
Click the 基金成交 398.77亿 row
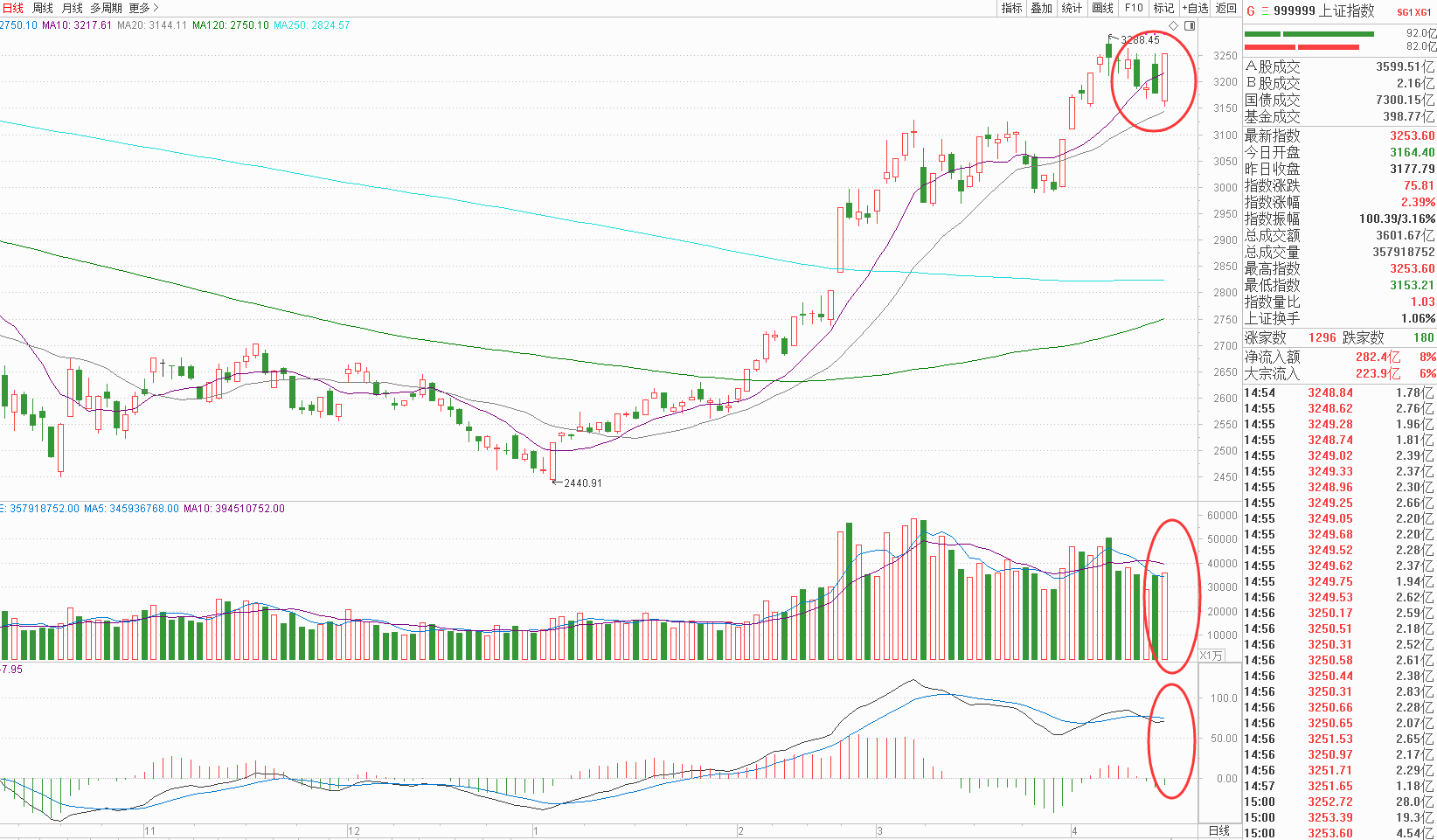point(1339,116)
